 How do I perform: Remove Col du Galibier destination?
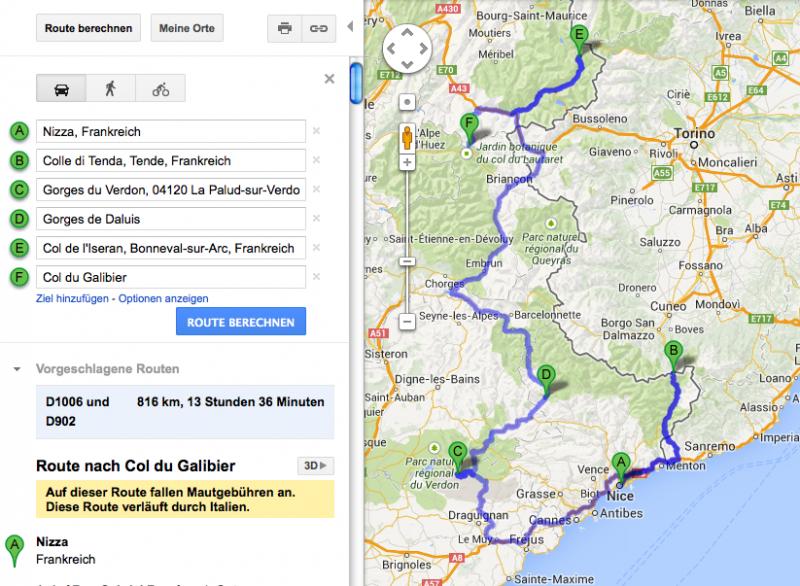click(316, 276)
